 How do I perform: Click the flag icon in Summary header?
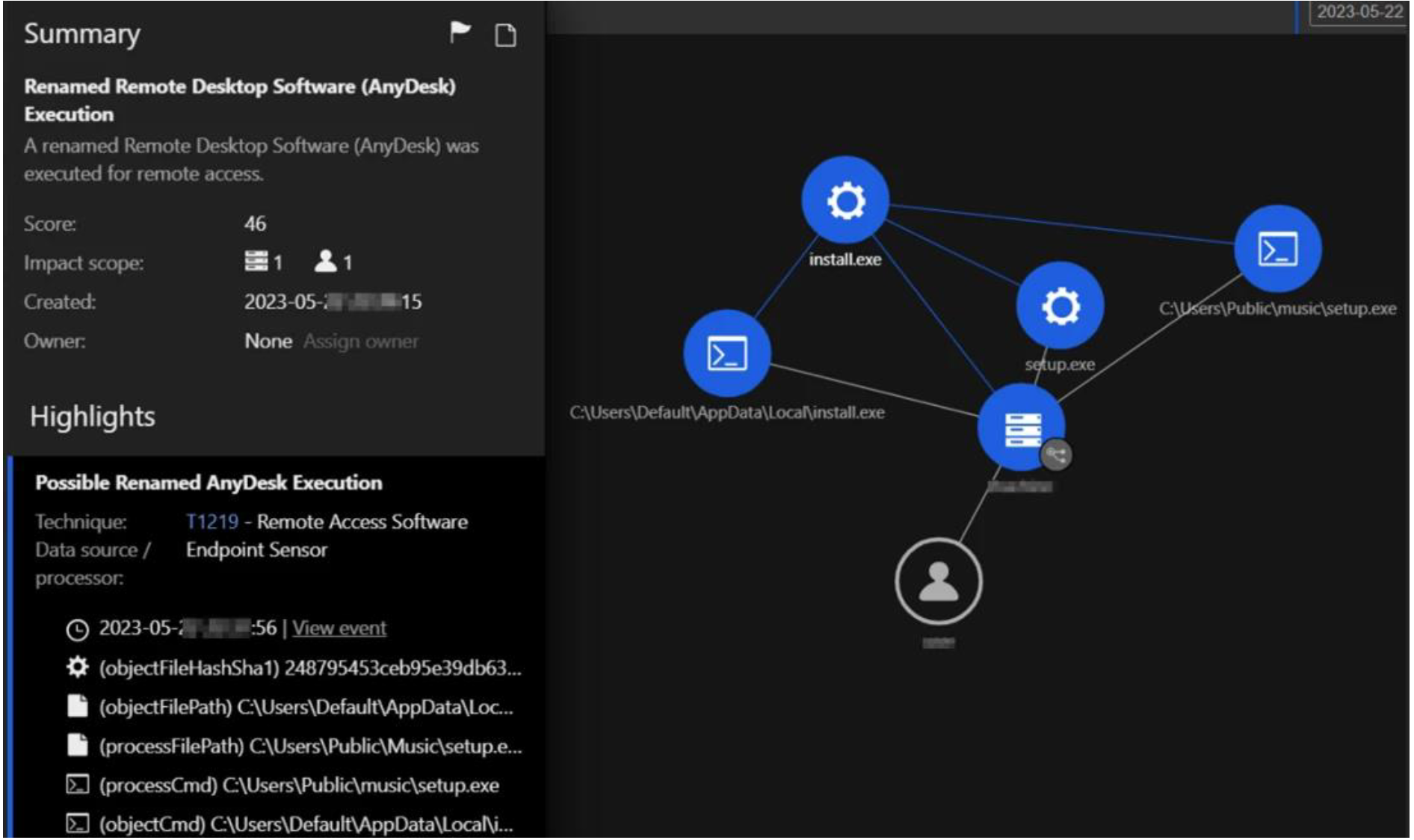[x=460, y=33]
